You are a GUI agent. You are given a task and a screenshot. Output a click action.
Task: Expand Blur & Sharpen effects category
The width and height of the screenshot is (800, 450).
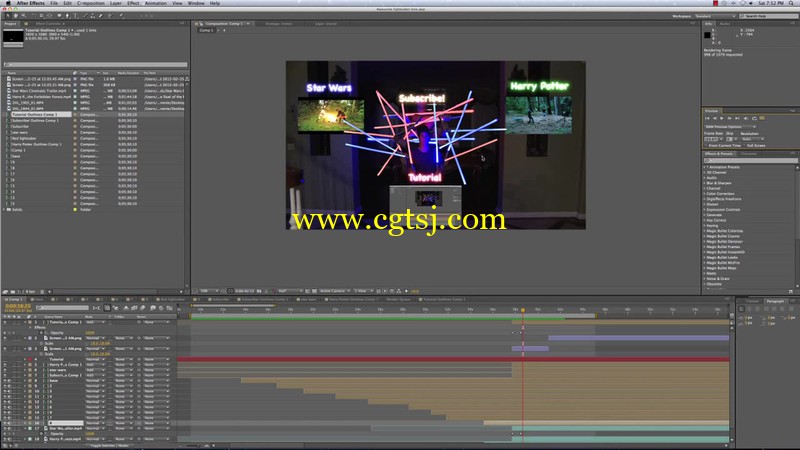(x=705, y=183)
